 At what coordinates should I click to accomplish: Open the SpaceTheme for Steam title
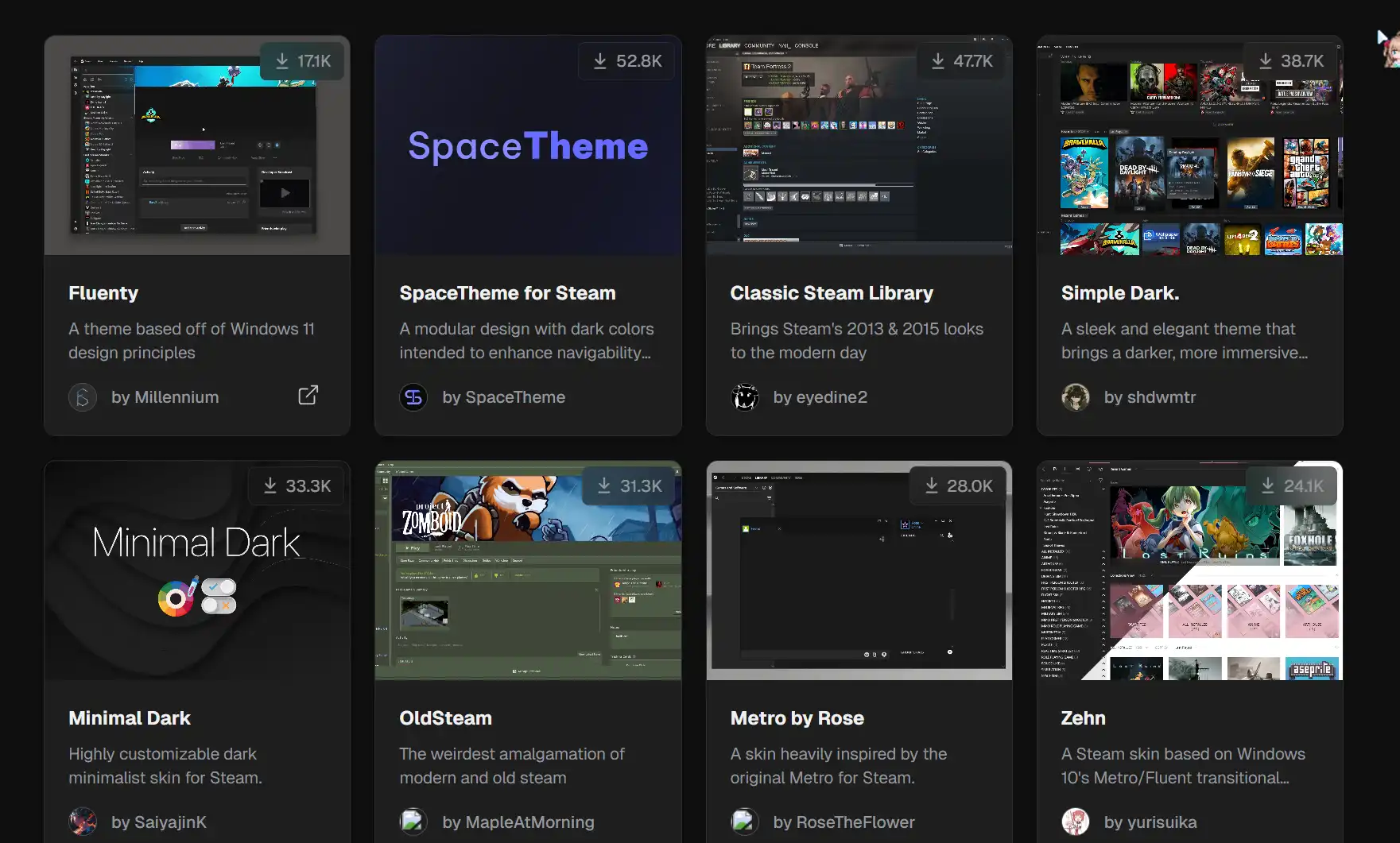pyautogui.click(x=507, y=293)
